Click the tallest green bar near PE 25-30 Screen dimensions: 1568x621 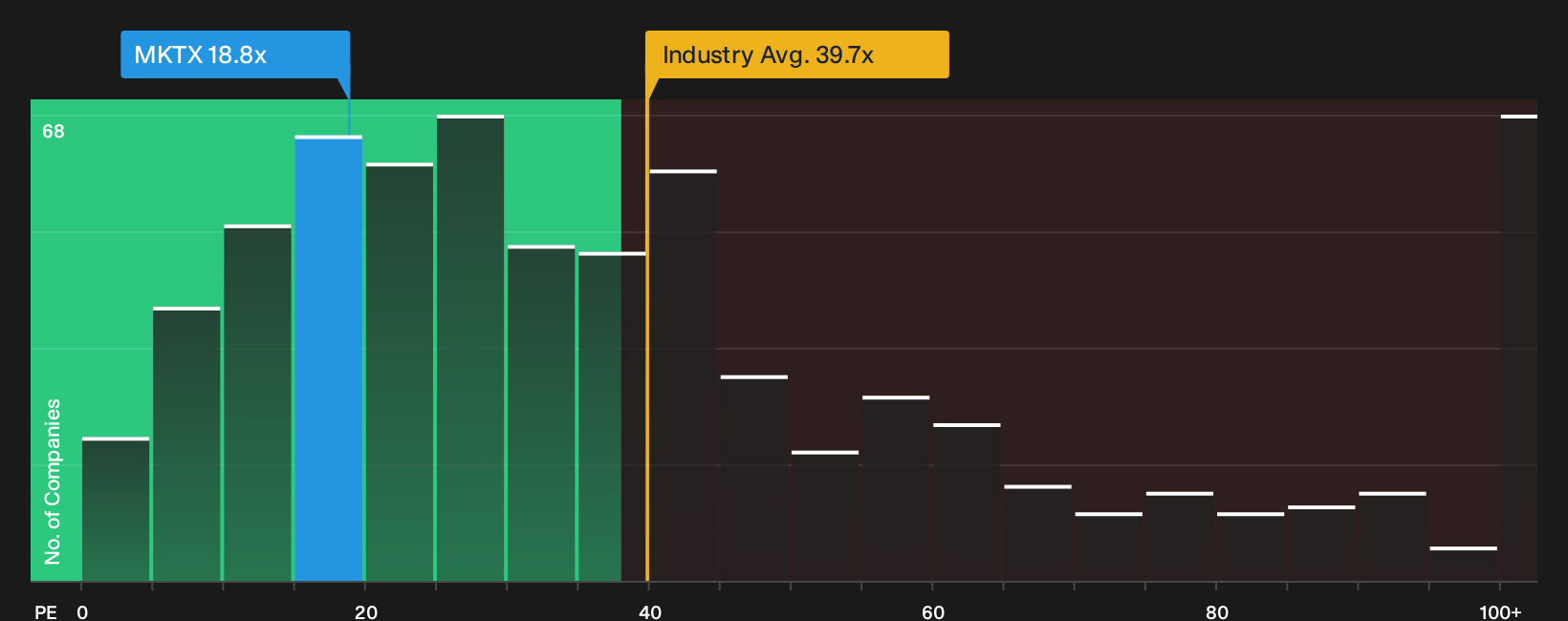click(x=470, y=348)
